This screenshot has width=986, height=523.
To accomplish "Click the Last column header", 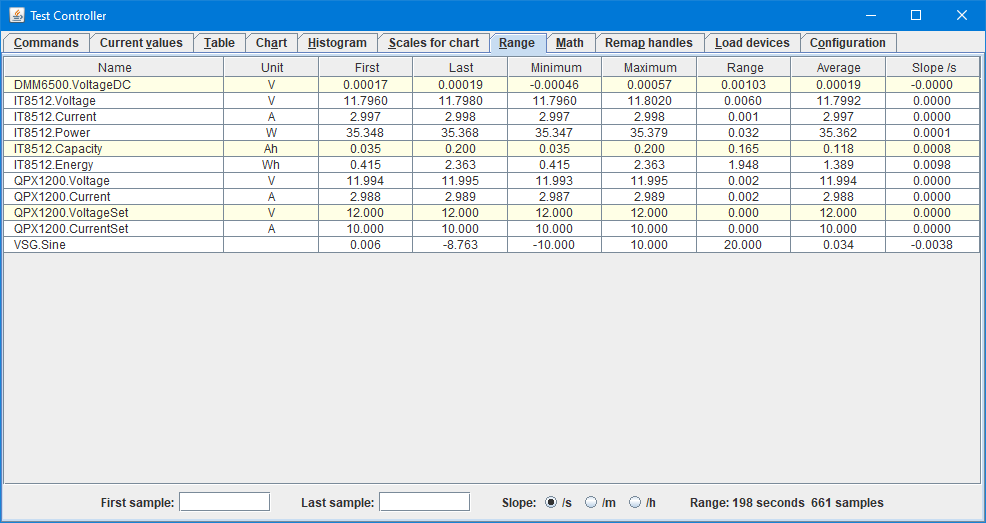I will [460, 67].
